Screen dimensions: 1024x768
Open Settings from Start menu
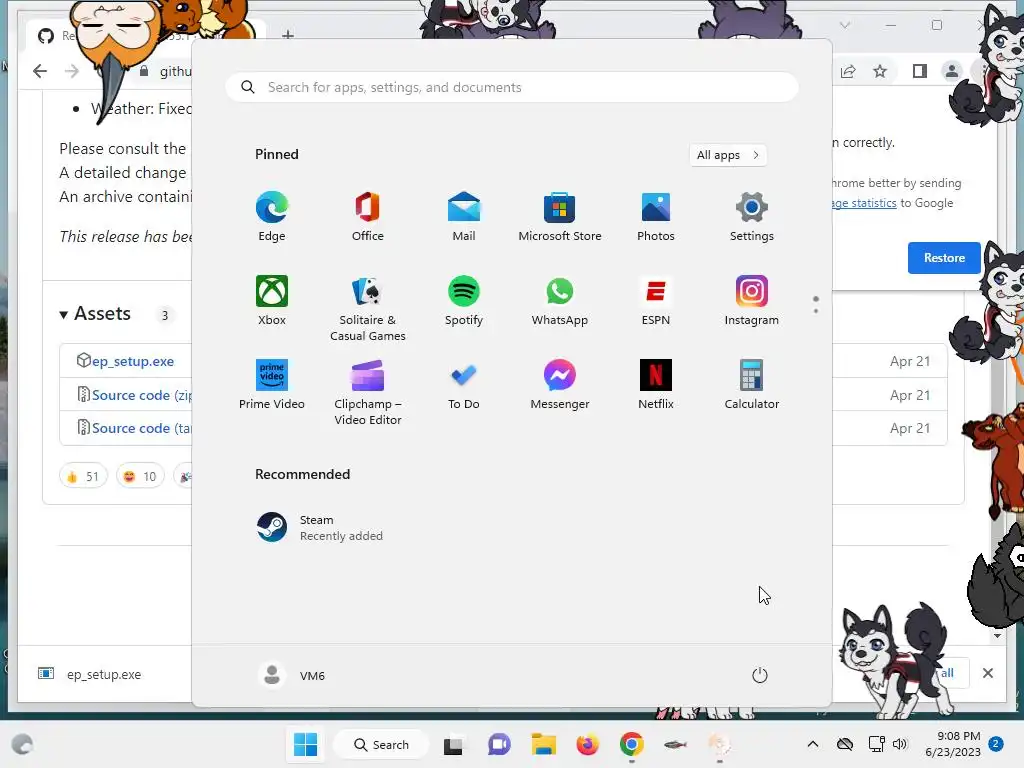pyautogui.click(x=752, y=217)
